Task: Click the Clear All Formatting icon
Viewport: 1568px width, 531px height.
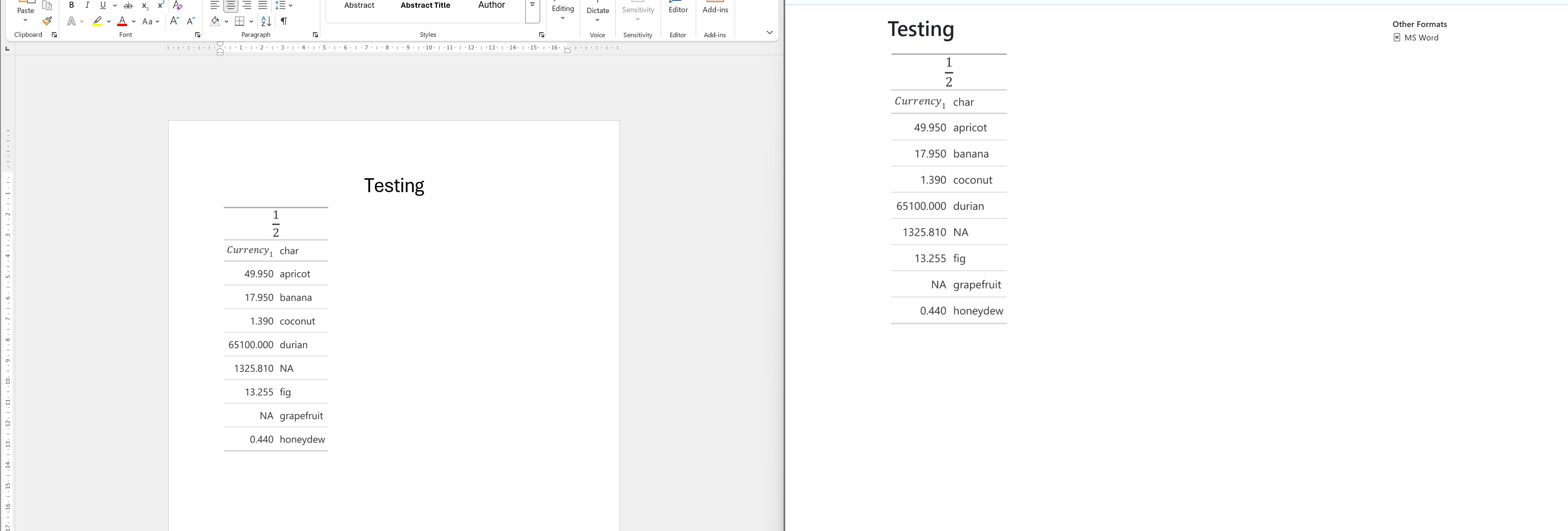Action: (x=178, y=5)
